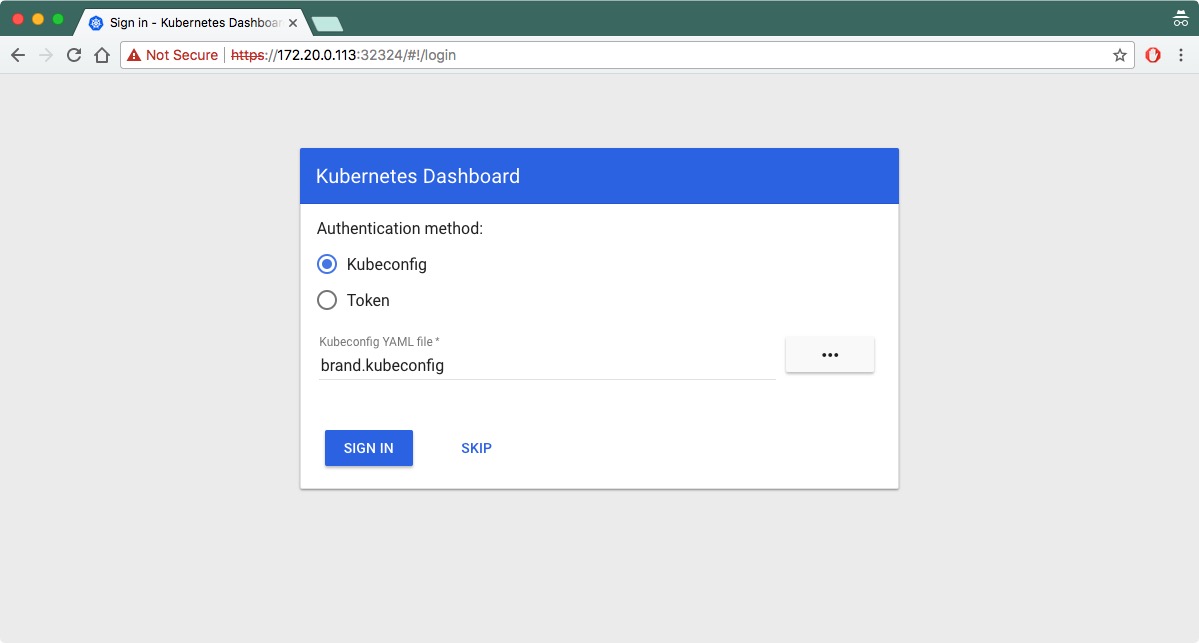This screenshot has height=643, width=1199.
Task: Click the Kubernetes Dashboard header title
Action: point(418,176)
